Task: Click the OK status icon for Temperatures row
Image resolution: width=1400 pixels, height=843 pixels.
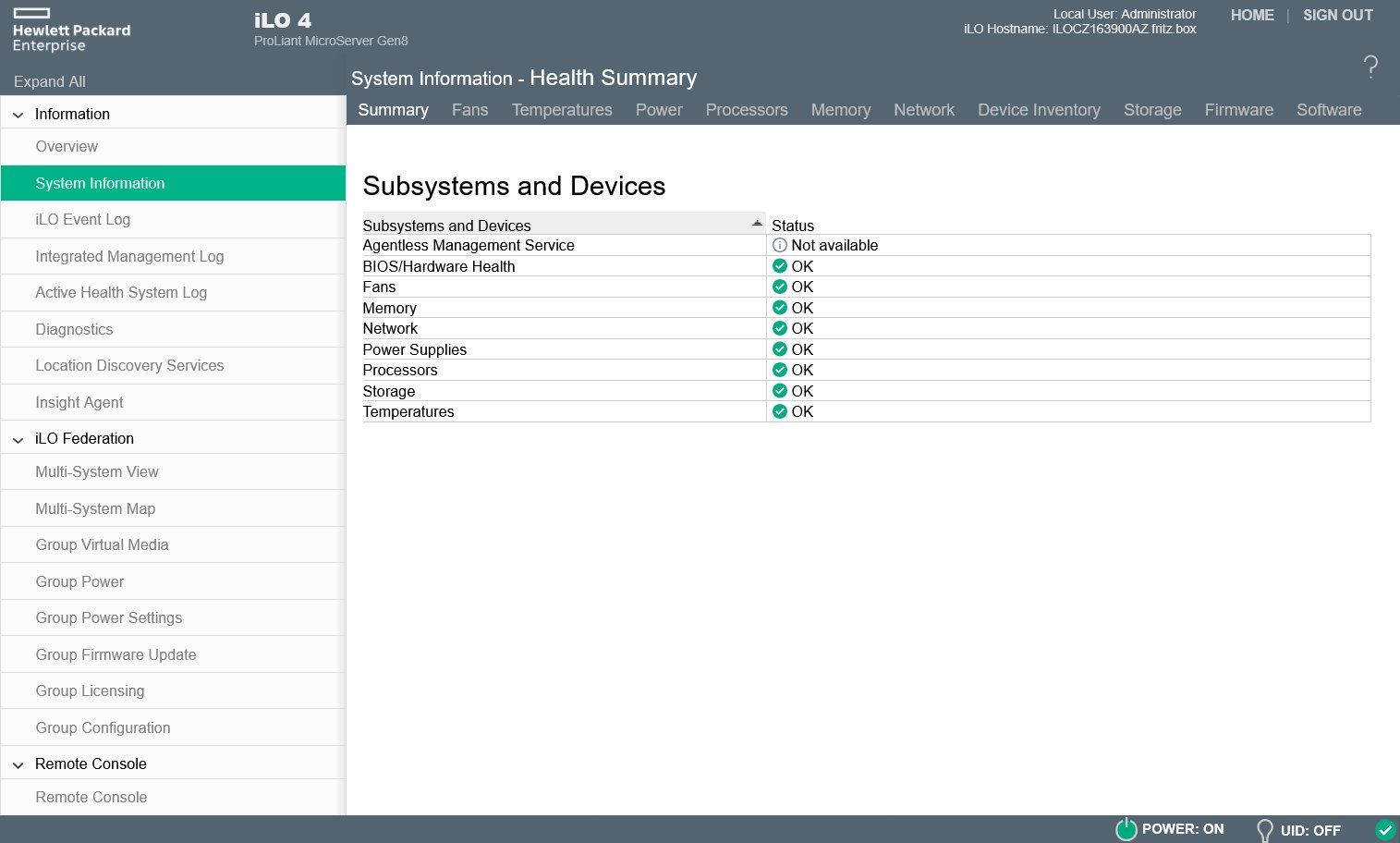Action: pos(779,411)
